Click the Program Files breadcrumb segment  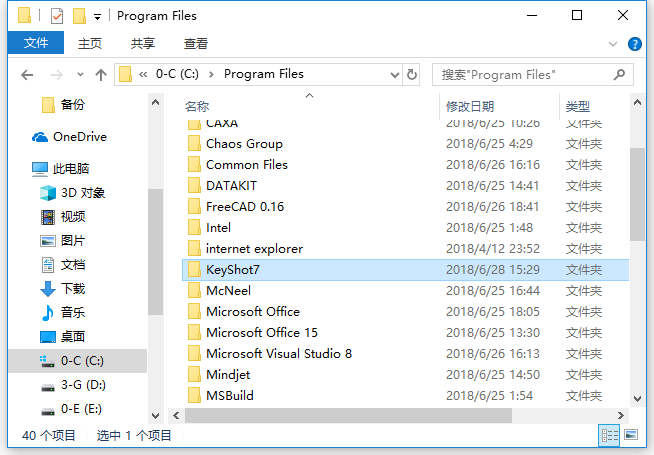click(x=264, y=74)
